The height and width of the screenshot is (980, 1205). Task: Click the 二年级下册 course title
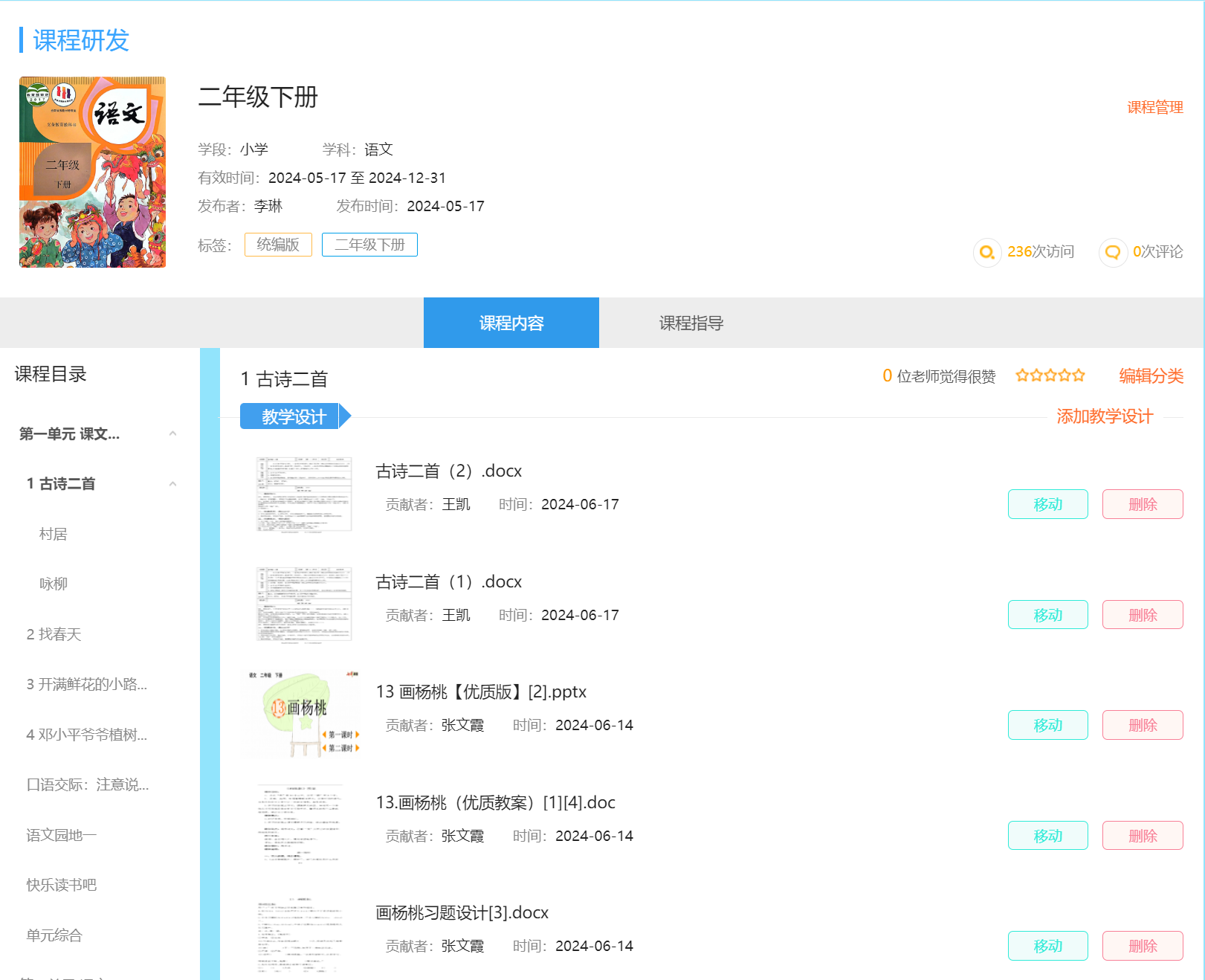[258, 97]
